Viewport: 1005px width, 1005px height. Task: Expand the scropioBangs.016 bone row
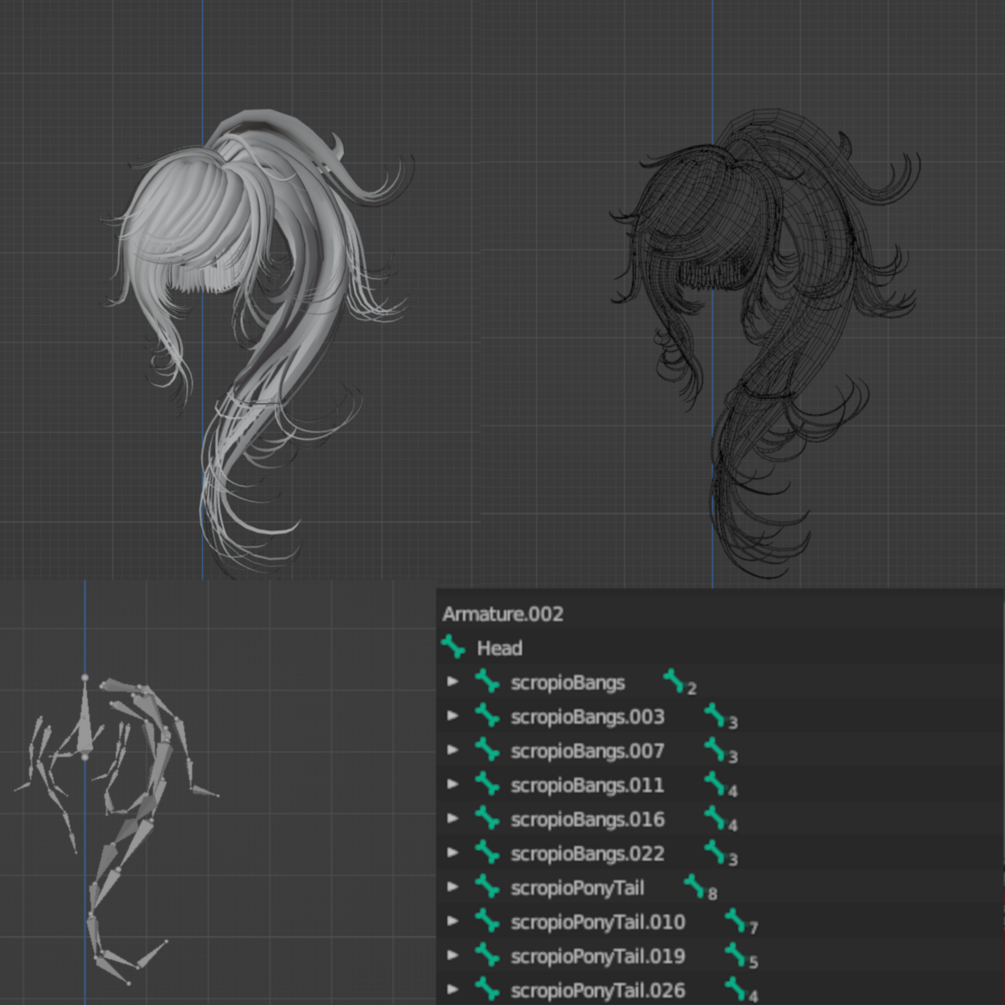453,818
